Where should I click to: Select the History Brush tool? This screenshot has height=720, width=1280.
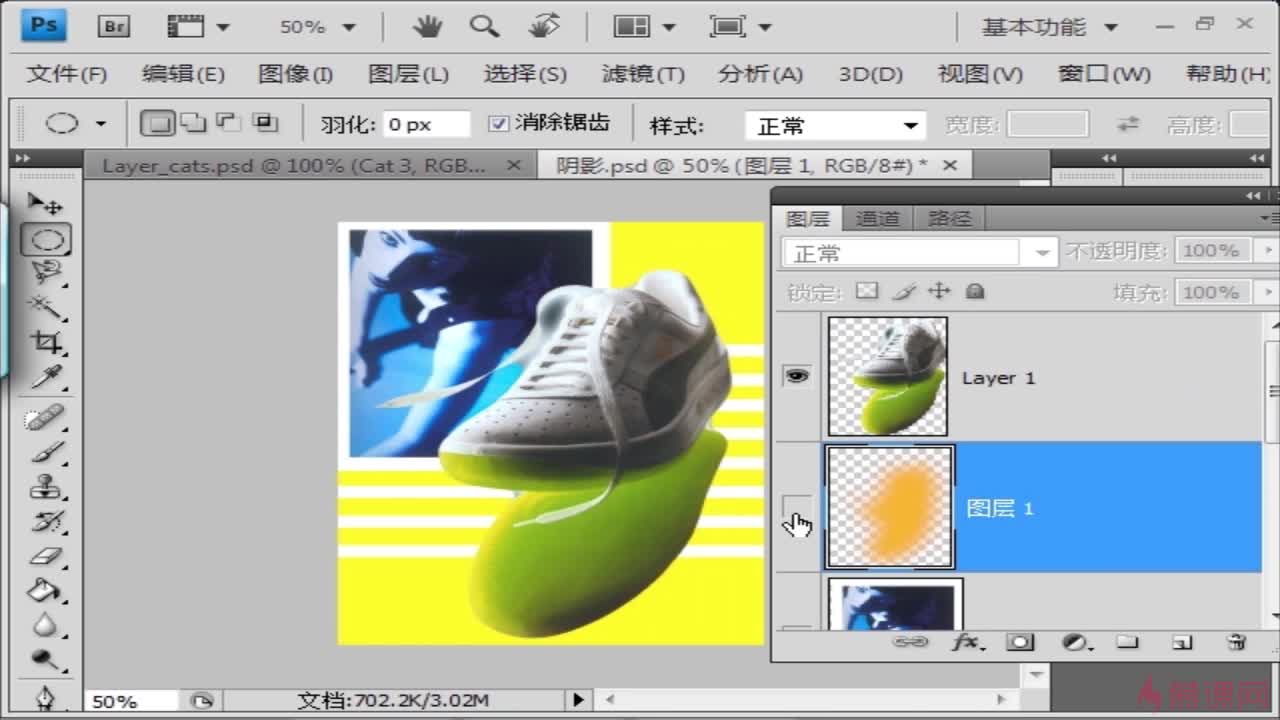click(46, 521)
